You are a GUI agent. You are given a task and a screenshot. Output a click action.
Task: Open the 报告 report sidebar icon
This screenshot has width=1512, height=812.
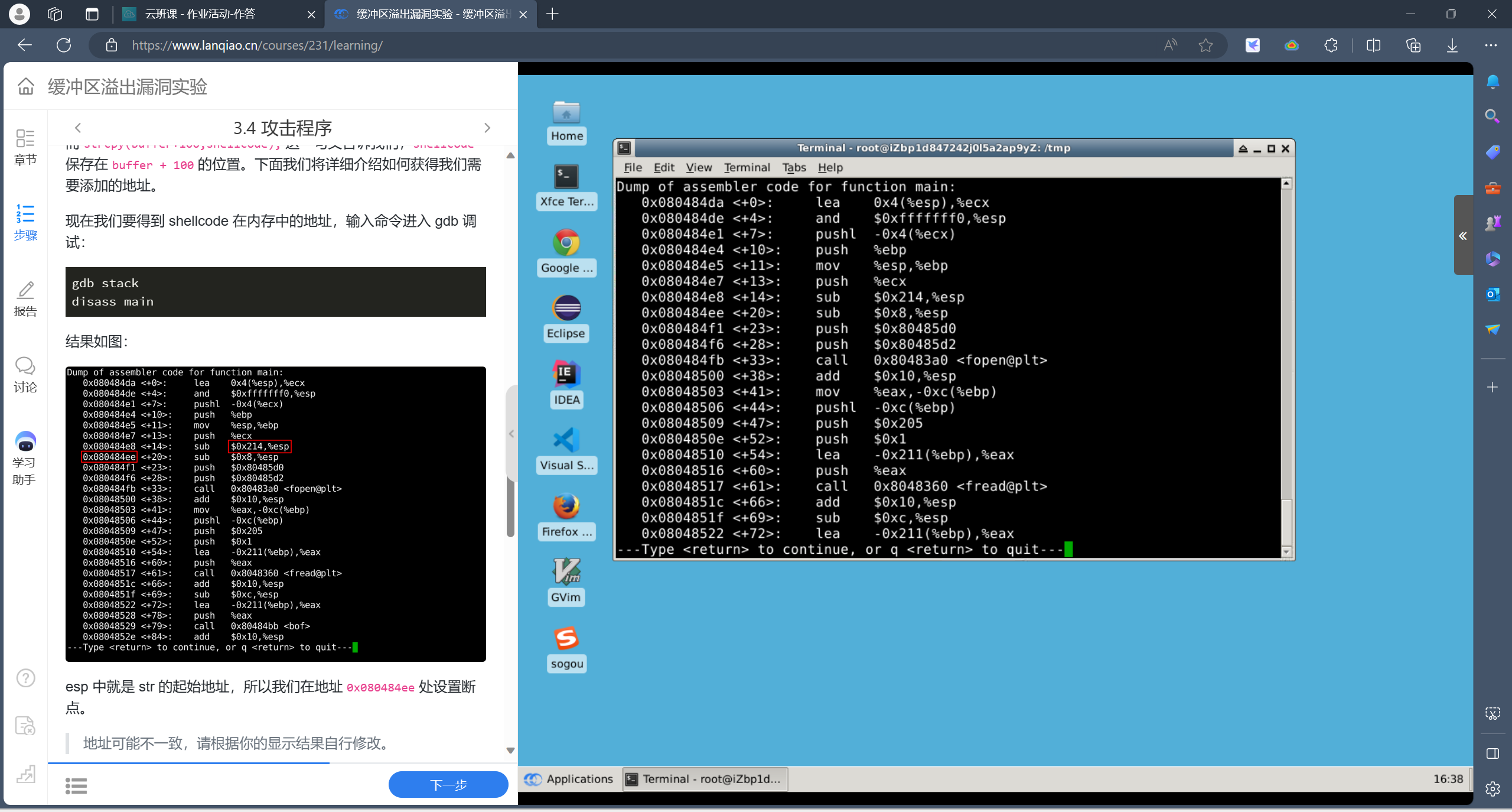click(25, 298)
